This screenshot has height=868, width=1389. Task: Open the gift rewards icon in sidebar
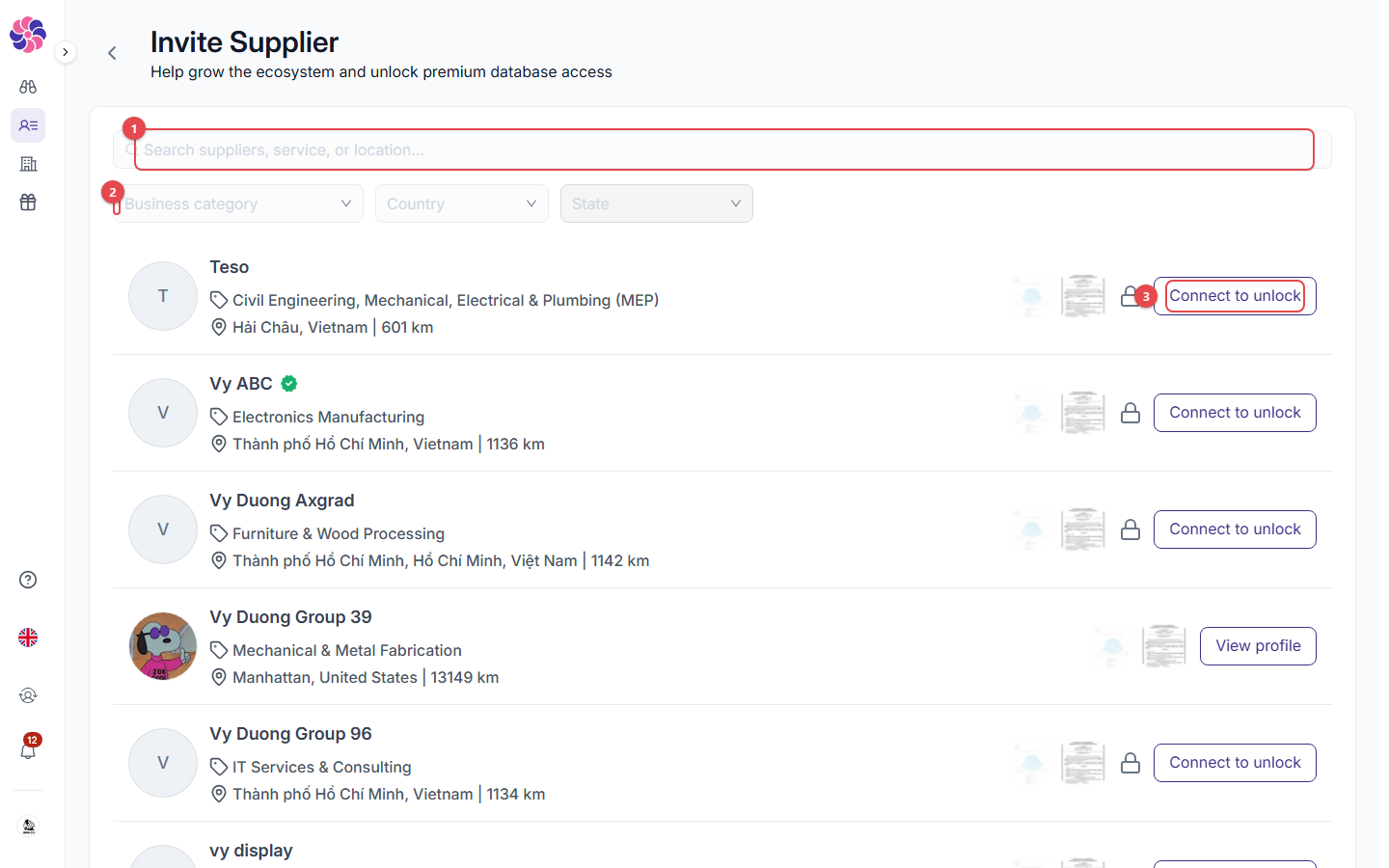tap(28, 203)
